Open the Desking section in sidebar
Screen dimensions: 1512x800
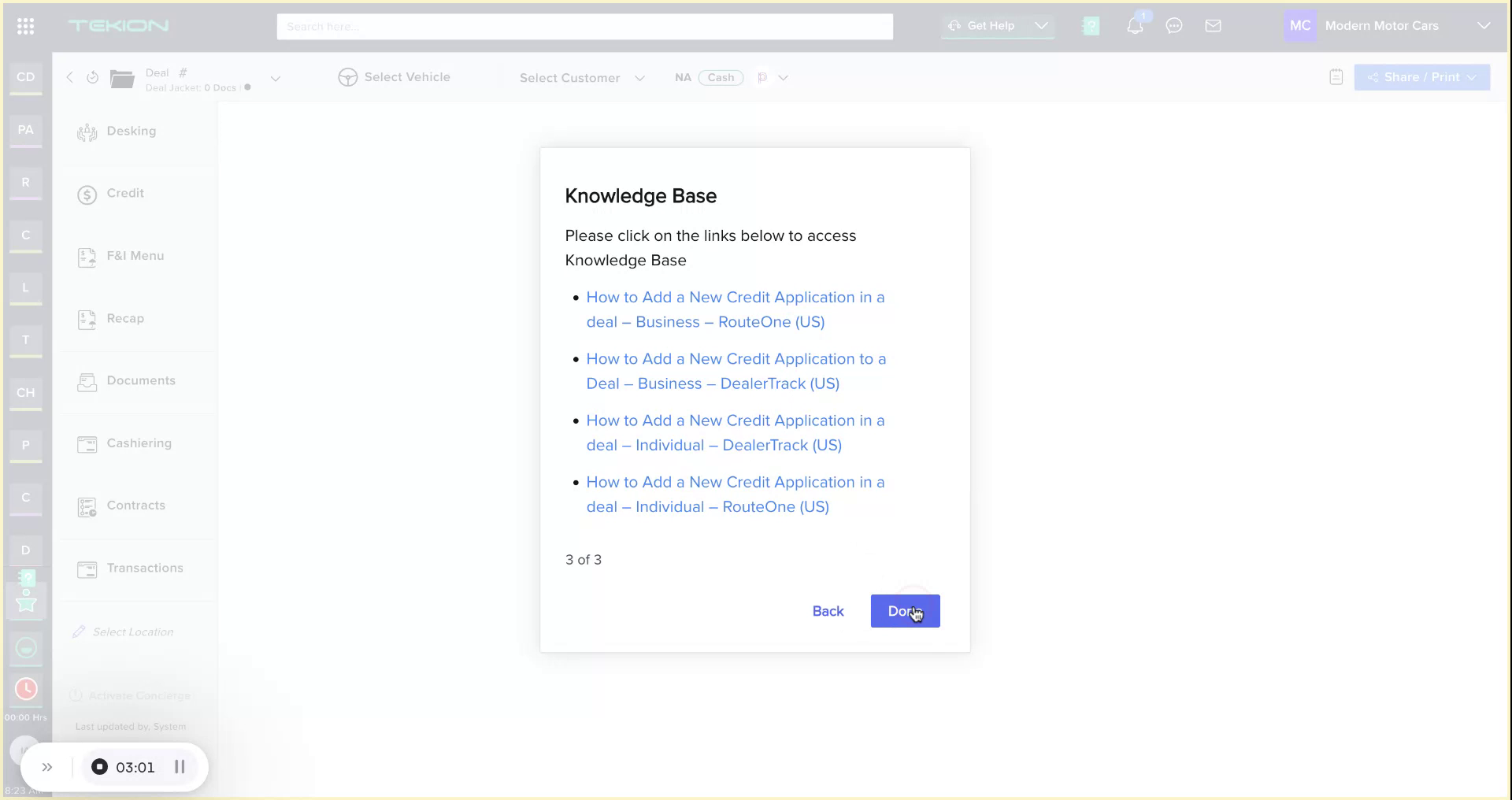(x=132, y=131)
